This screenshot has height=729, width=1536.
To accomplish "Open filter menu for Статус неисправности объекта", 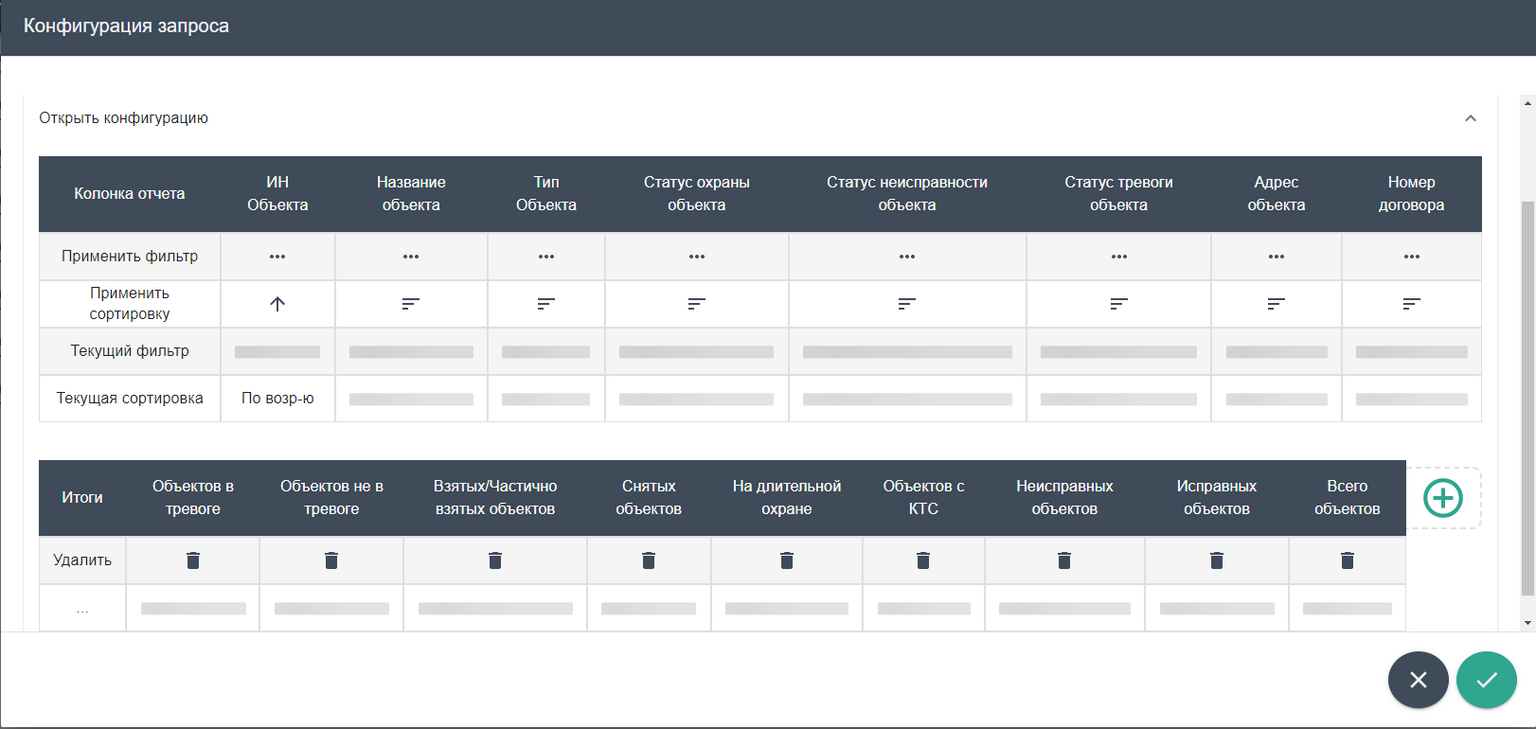I will coord(907,257).
